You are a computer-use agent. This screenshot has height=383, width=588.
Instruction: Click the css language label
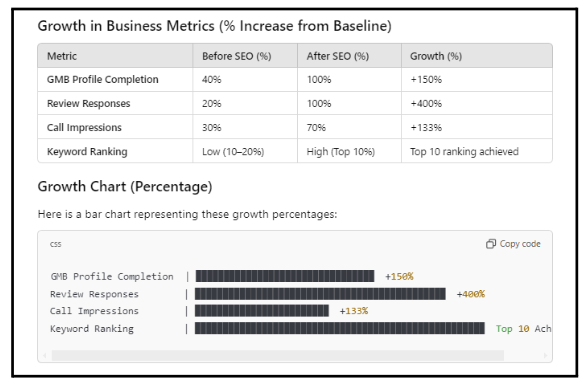point(56,244)
